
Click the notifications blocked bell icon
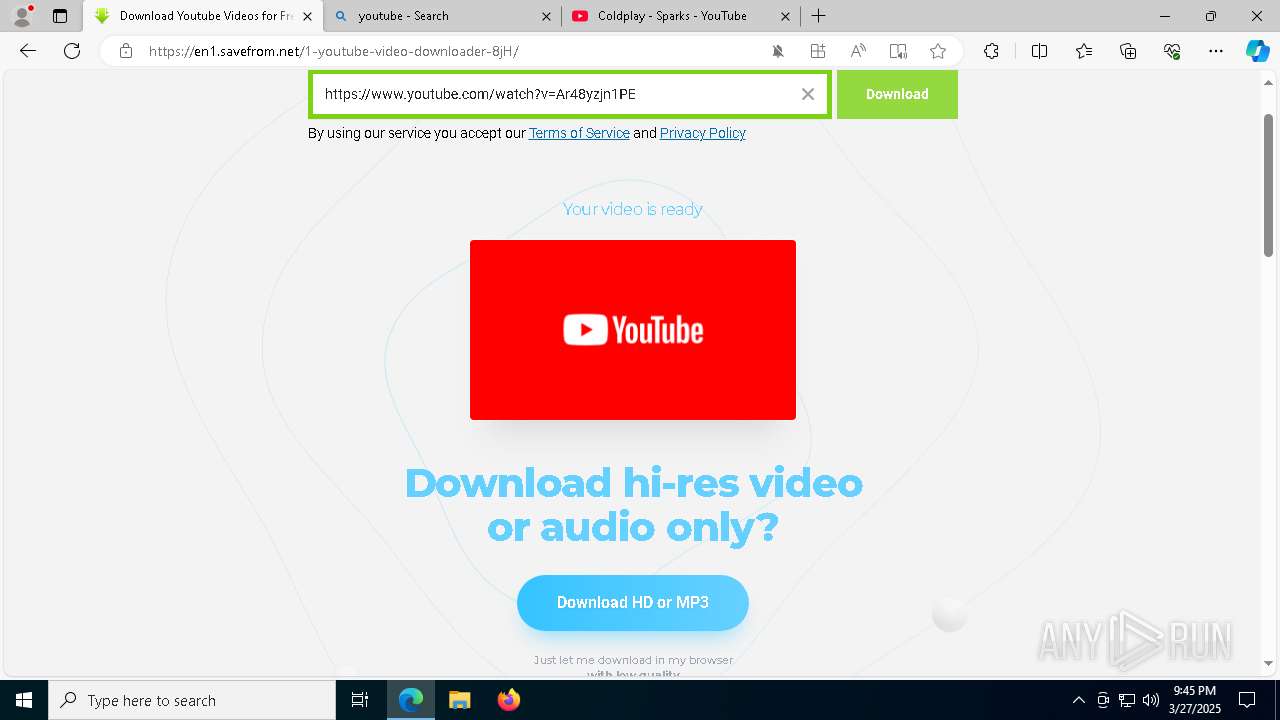pyautogui.click(x=778, y=51)
